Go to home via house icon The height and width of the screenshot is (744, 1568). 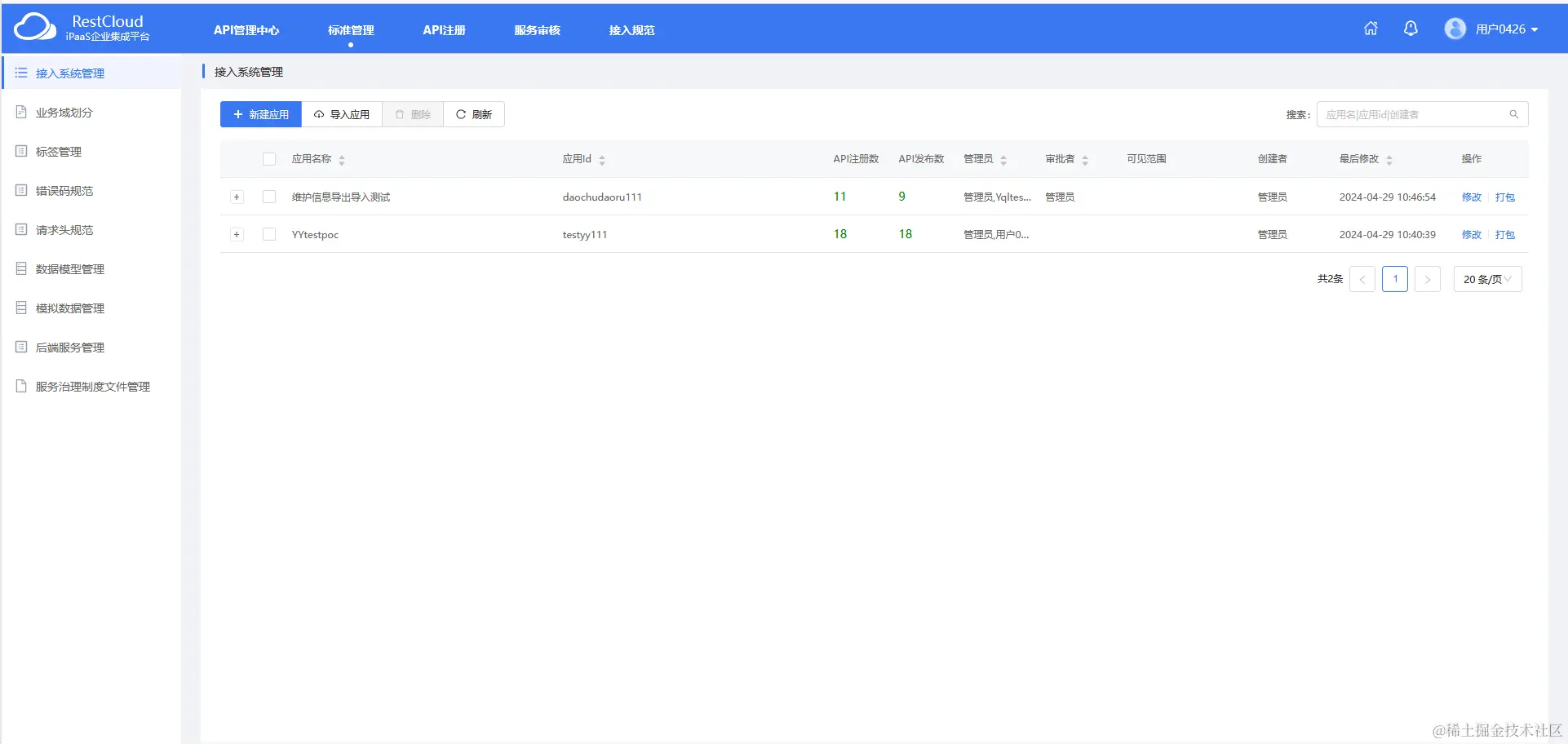tap(1371, 29)
